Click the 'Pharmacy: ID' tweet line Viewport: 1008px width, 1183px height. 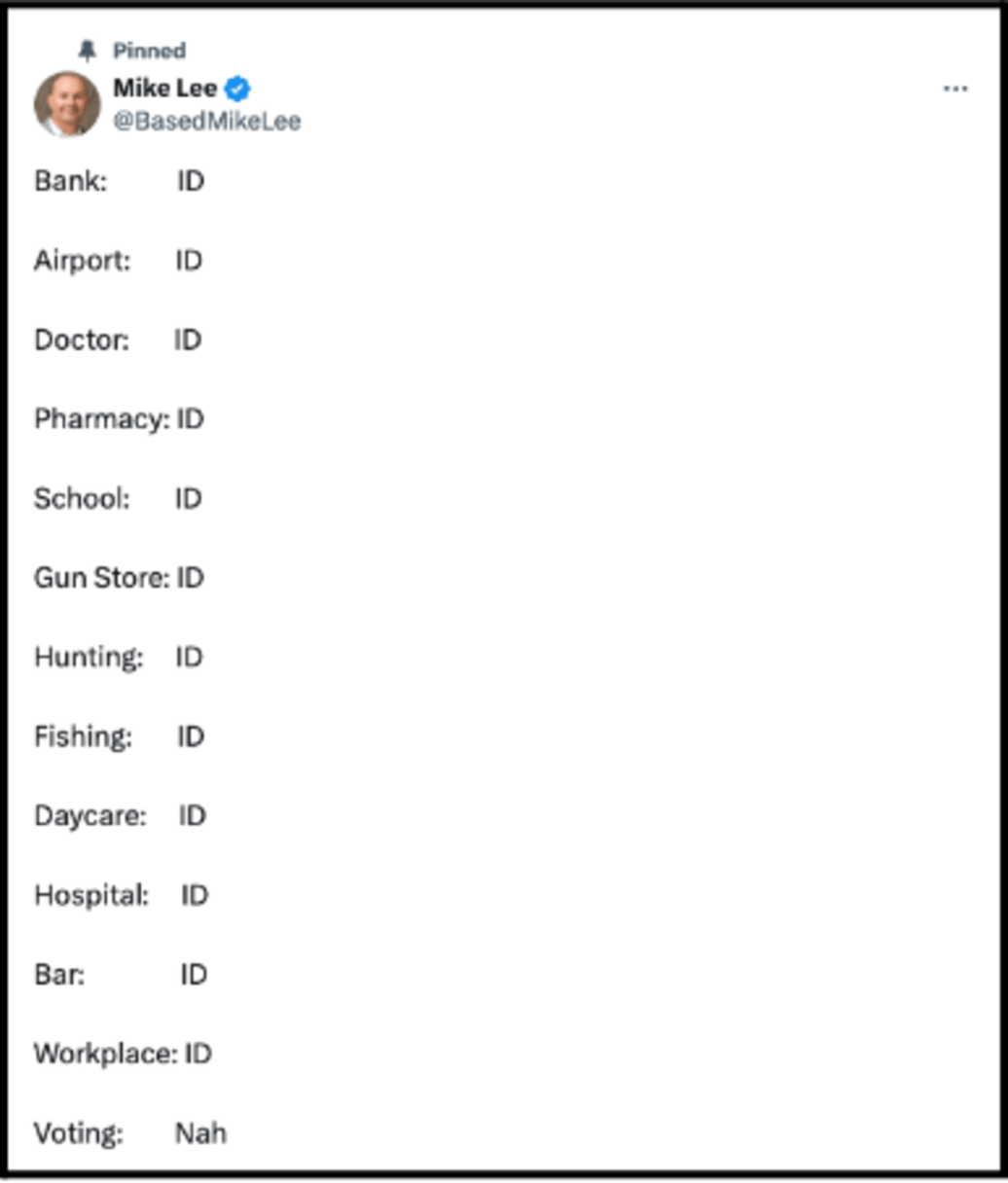click(x=119, y=419)
